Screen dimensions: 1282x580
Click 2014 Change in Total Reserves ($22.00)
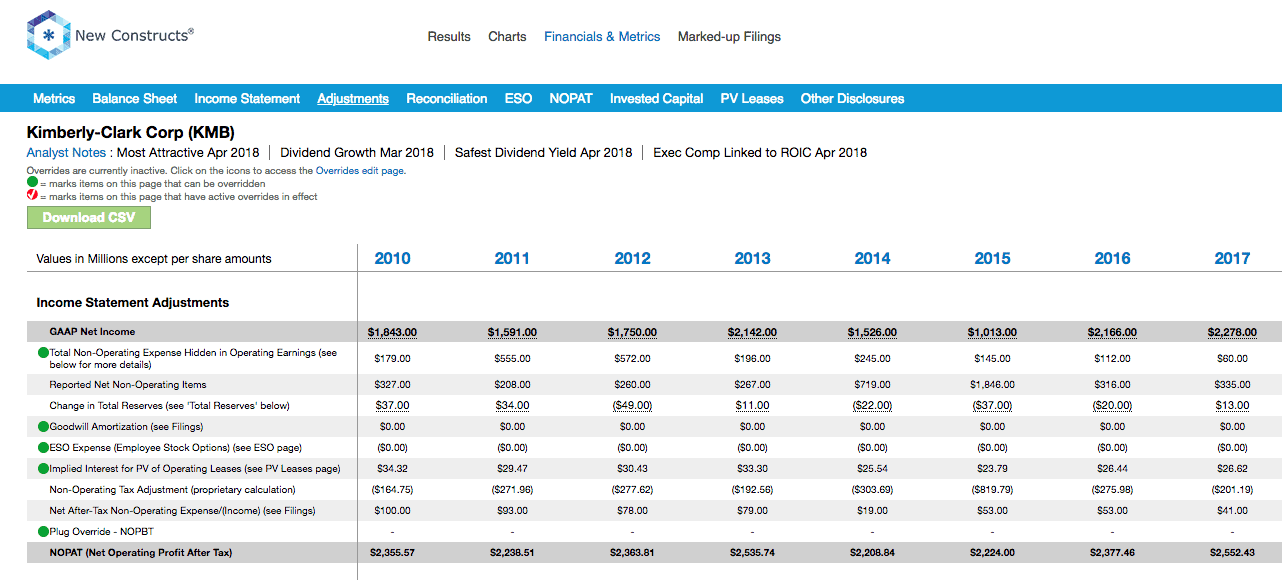click(872, 405)
